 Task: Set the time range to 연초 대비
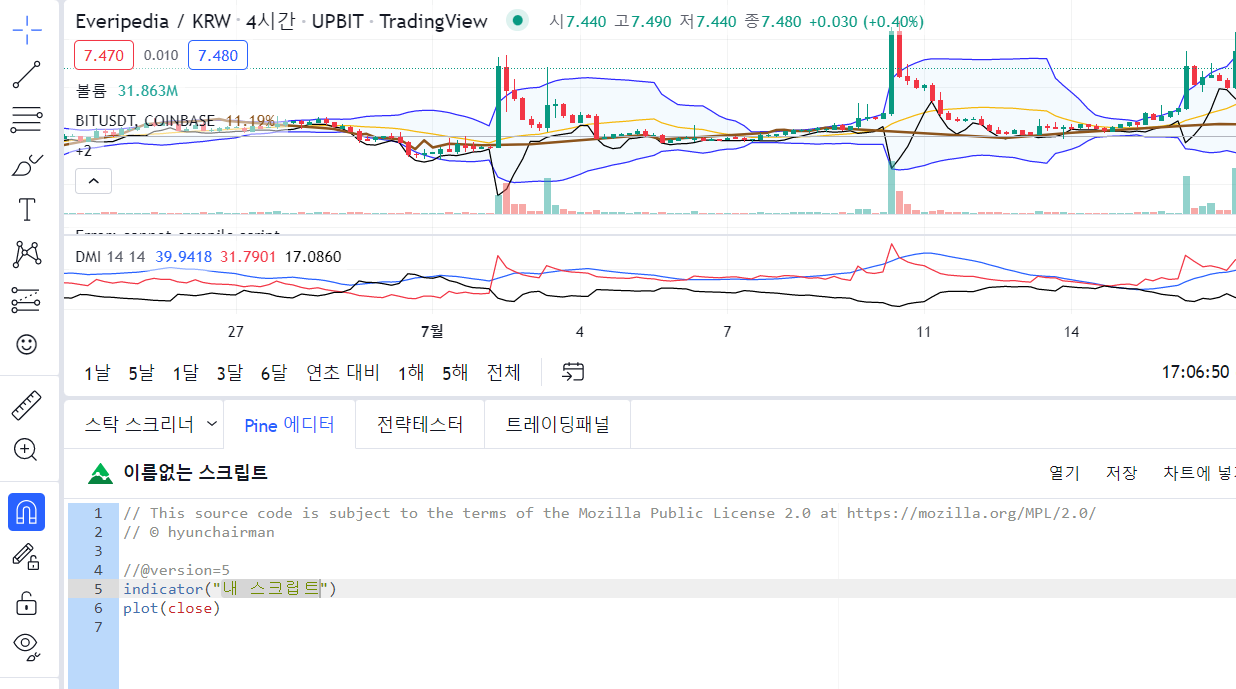tap(343, 372)
